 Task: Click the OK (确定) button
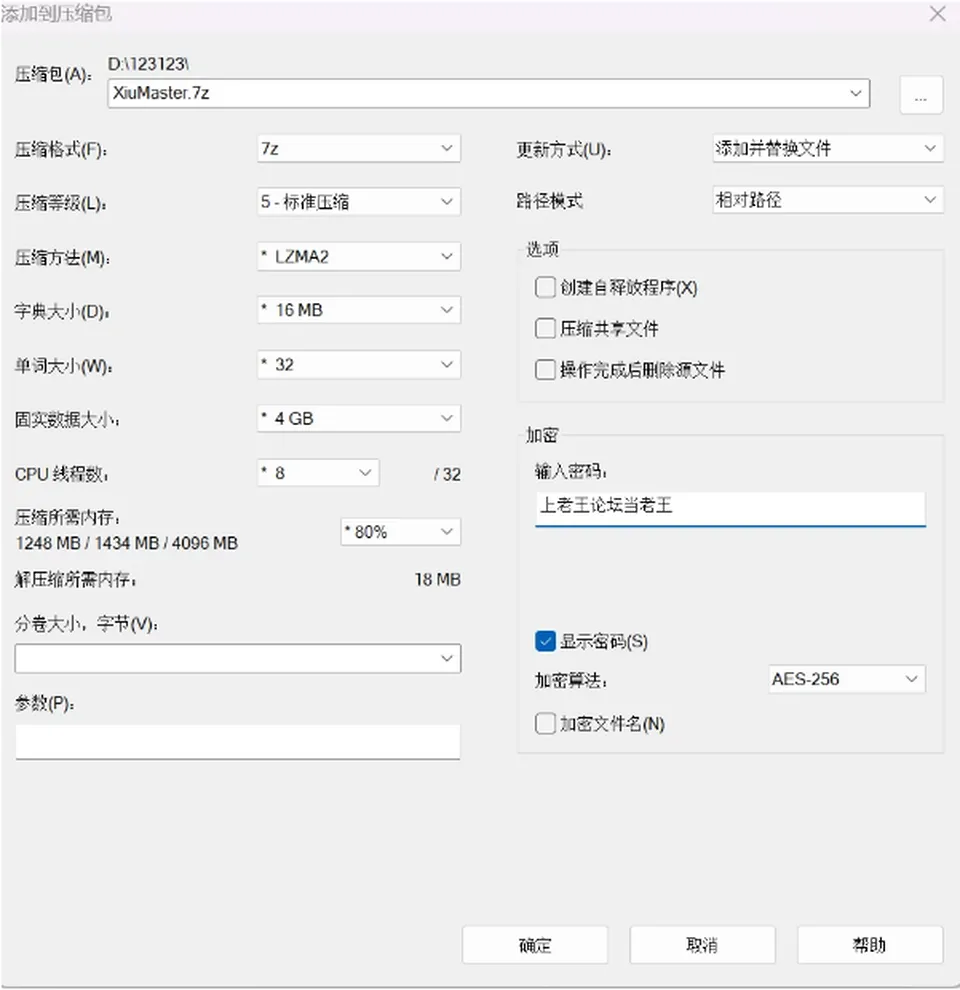pyautogui.click(x=535, y=945)
